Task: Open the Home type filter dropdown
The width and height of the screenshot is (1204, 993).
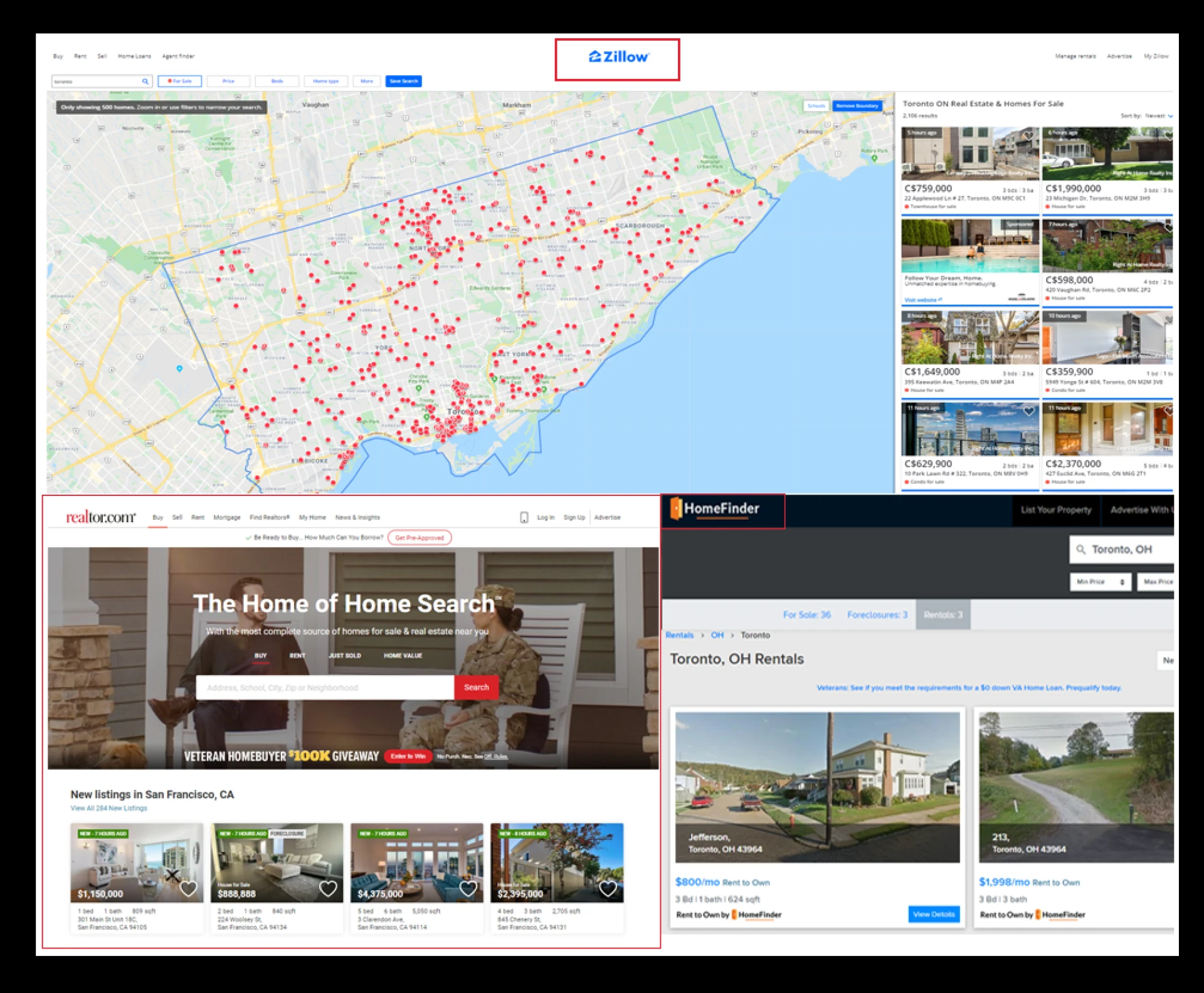Action: tap(325, 81)
